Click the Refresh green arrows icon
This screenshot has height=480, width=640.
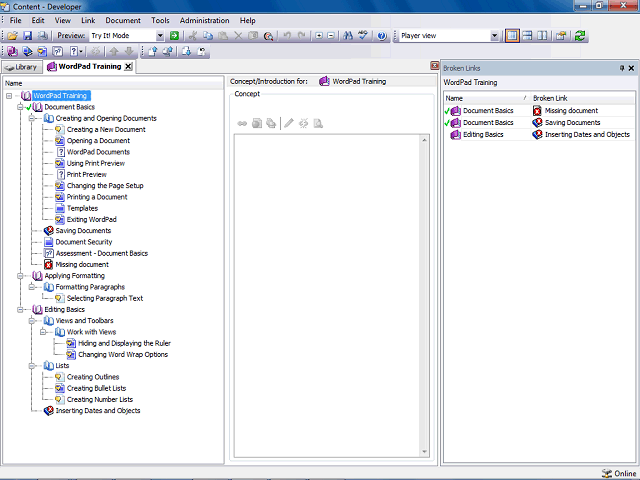coord(580,36)
